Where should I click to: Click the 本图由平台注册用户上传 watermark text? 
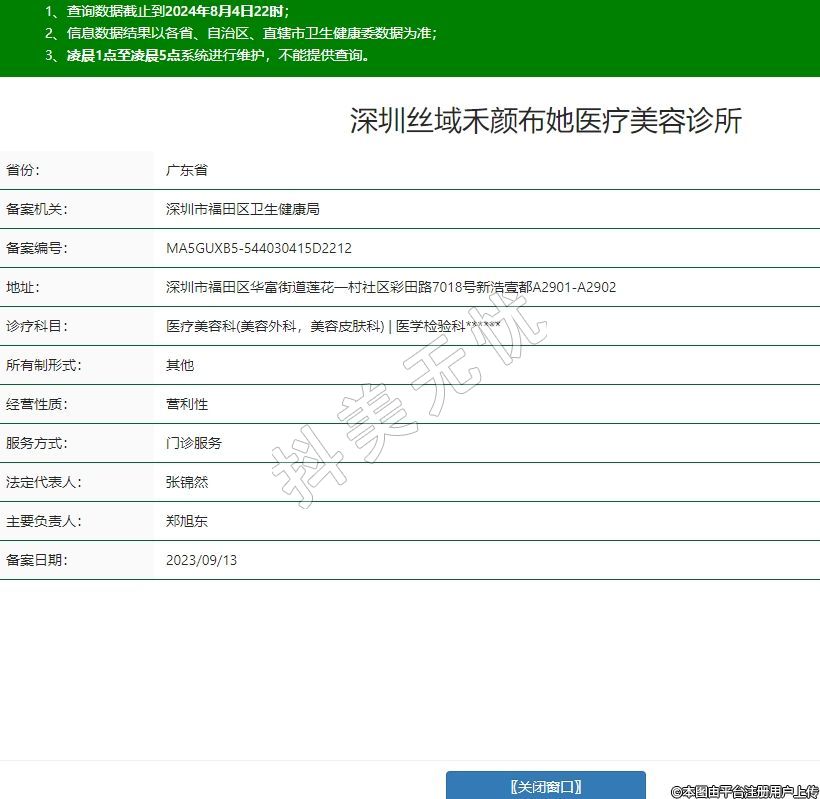745,791
